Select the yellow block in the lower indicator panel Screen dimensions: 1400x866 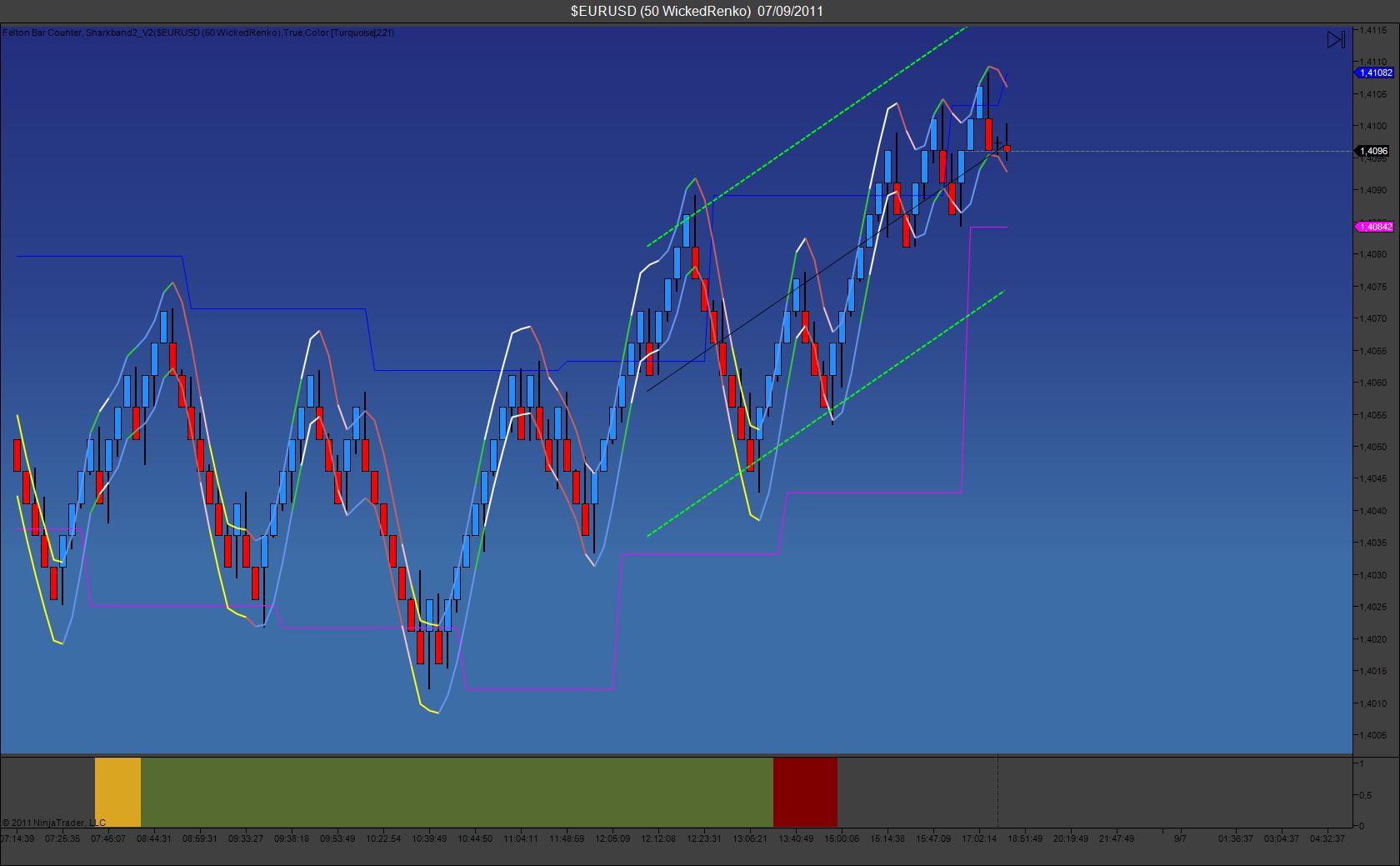pyautogui.click(x=117, y=792)
